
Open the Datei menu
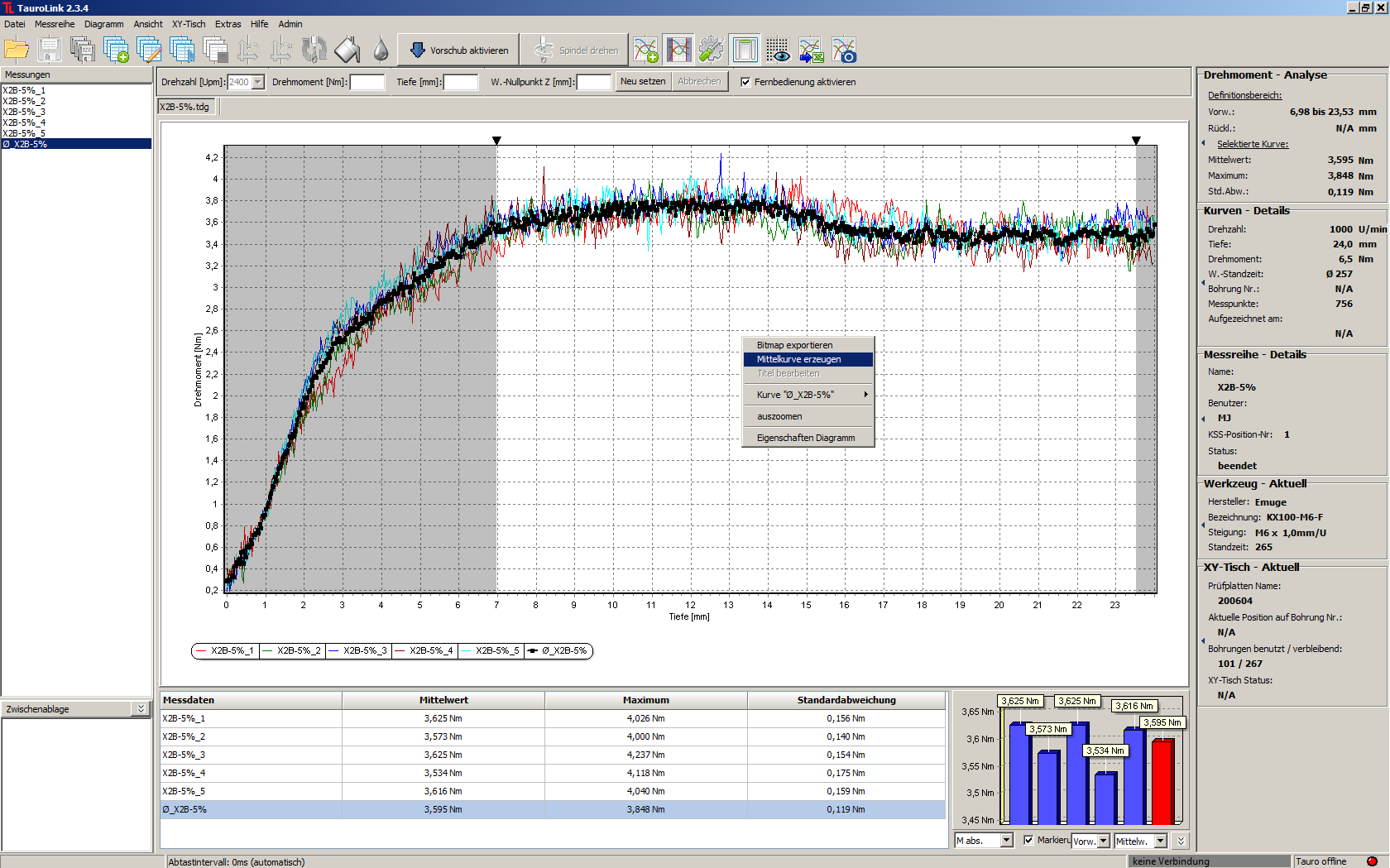[x=15, y=24]
